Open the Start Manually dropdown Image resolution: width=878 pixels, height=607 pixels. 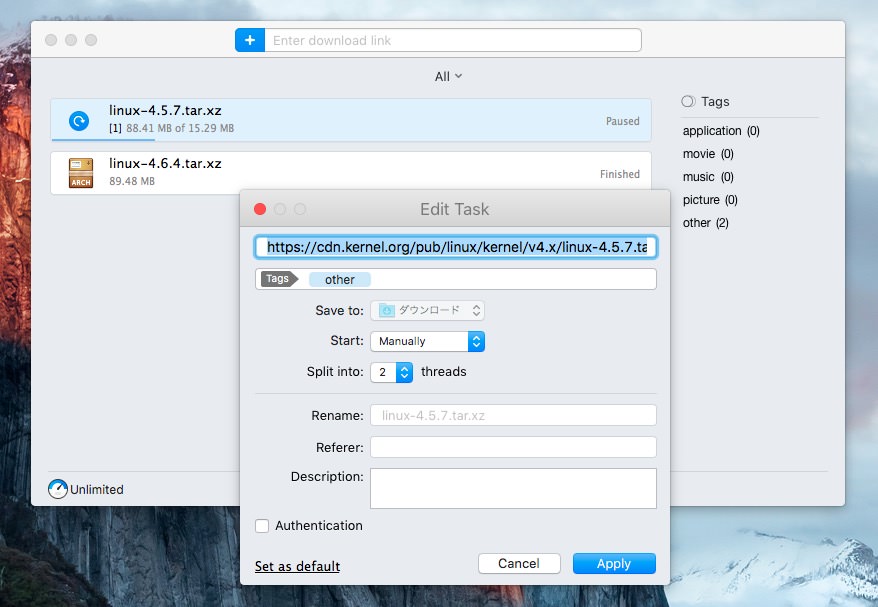(427, 341)
